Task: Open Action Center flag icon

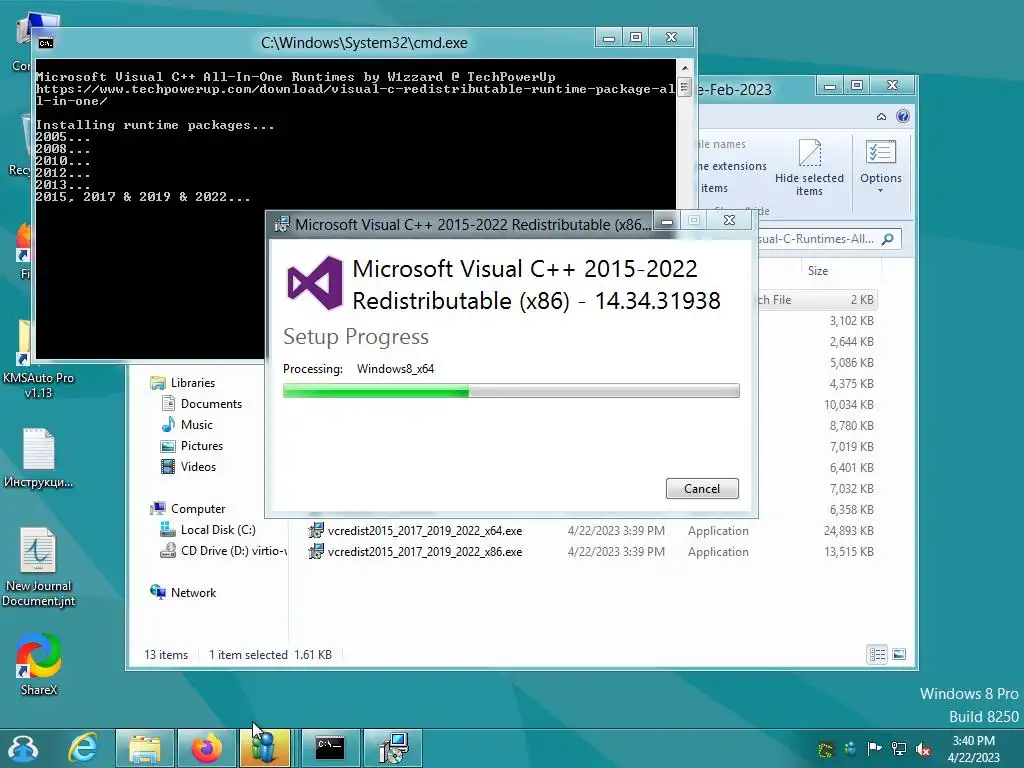Action: pyautogui.click(x=874, y=748)
